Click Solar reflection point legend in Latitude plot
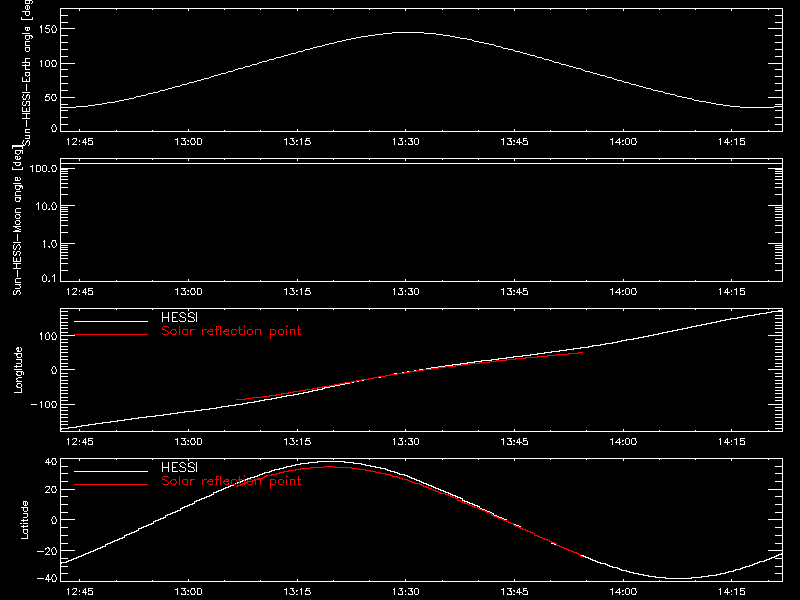 tap(231, 481)
